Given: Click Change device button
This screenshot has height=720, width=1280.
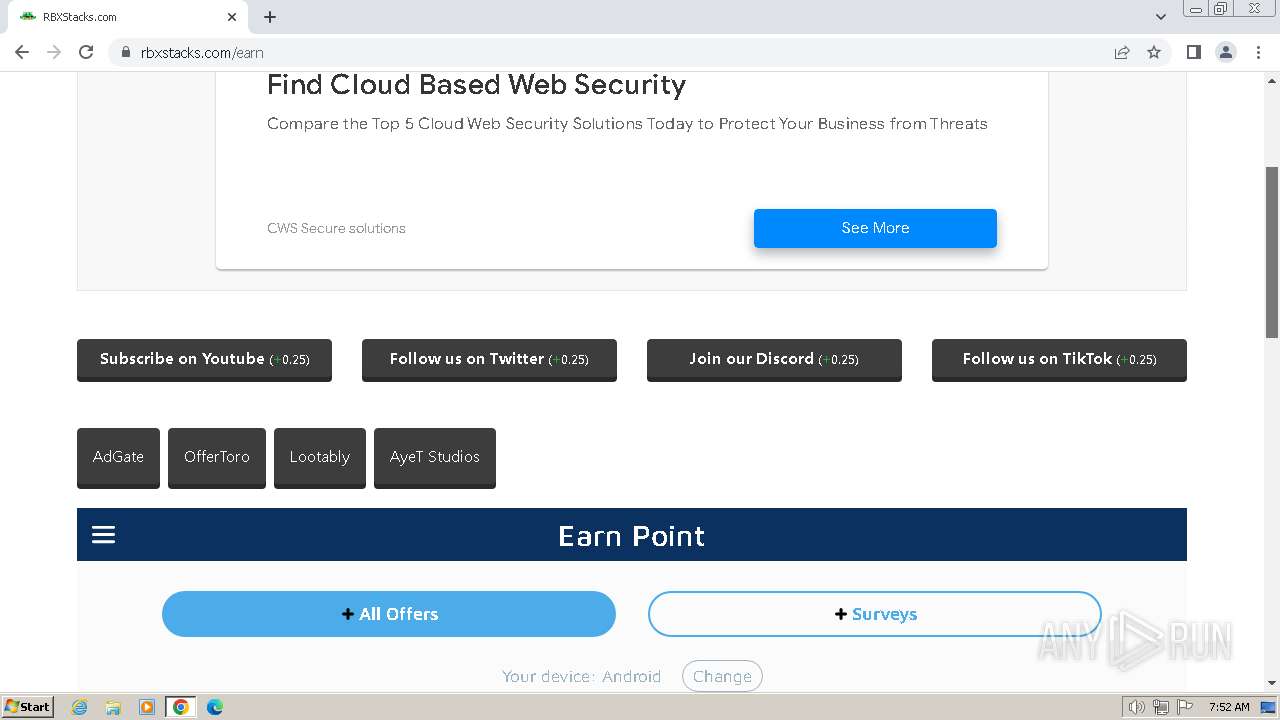Looking at the screenshot, I should point(722,676).
